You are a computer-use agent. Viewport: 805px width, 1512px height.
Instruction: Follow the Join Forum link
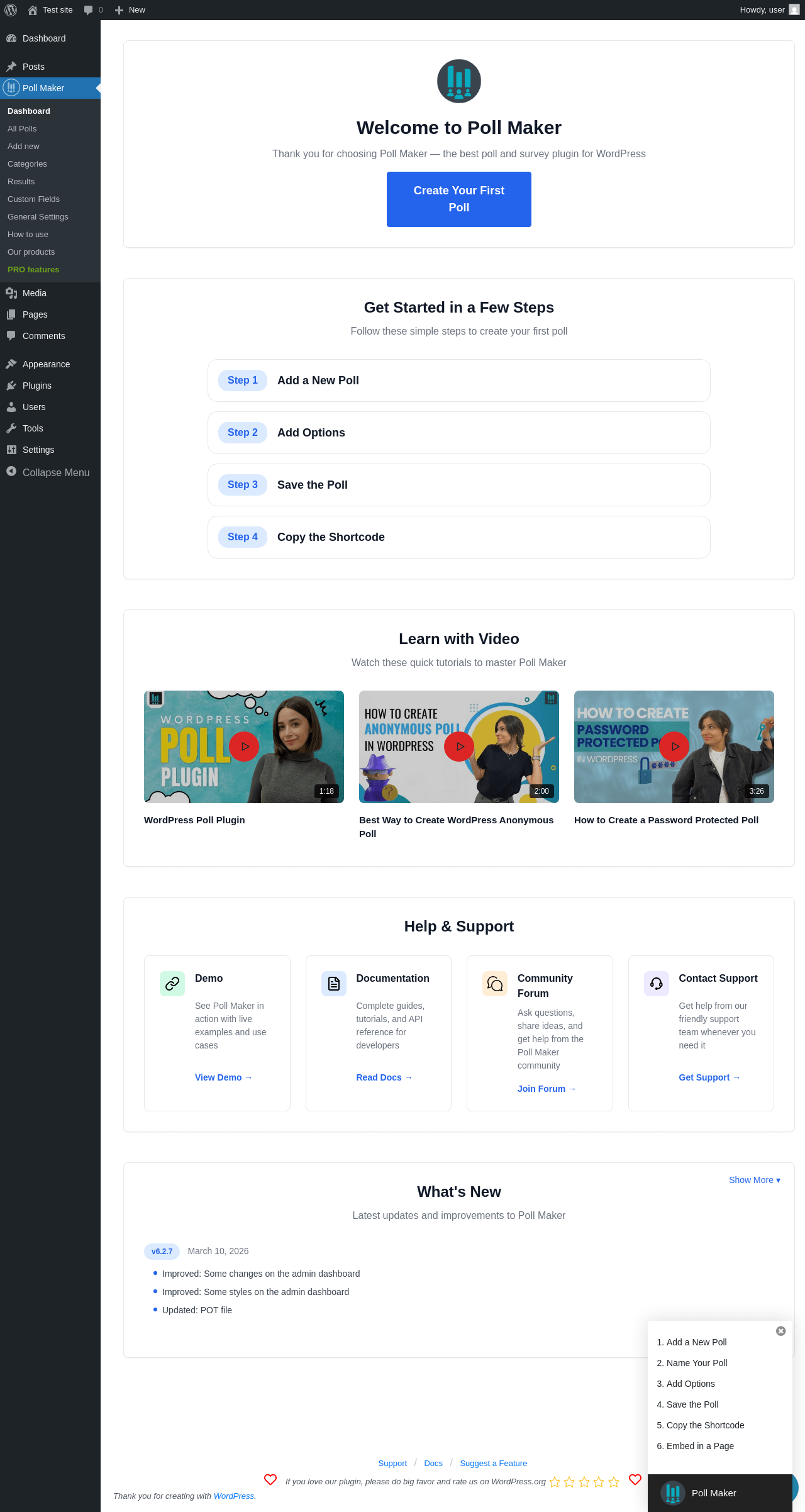tap(547, 1089)
